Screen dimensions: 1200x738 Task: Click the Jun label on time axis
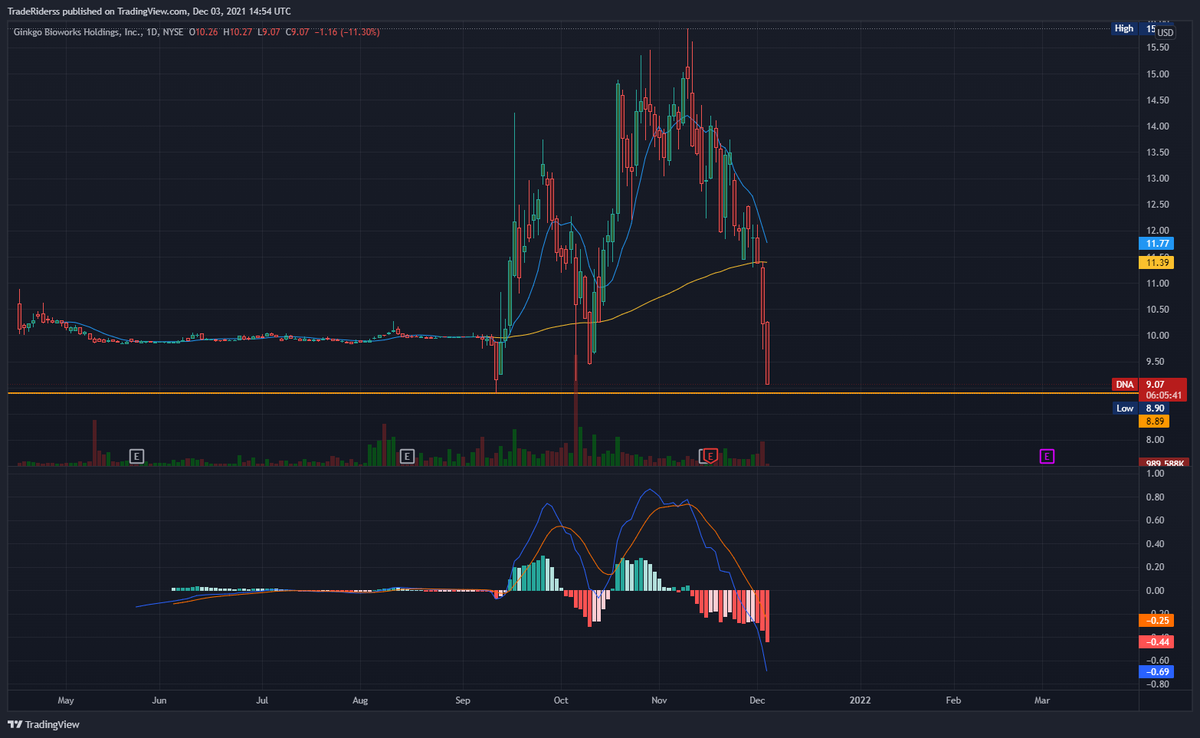pyautogui.click(x=160, y=701)
